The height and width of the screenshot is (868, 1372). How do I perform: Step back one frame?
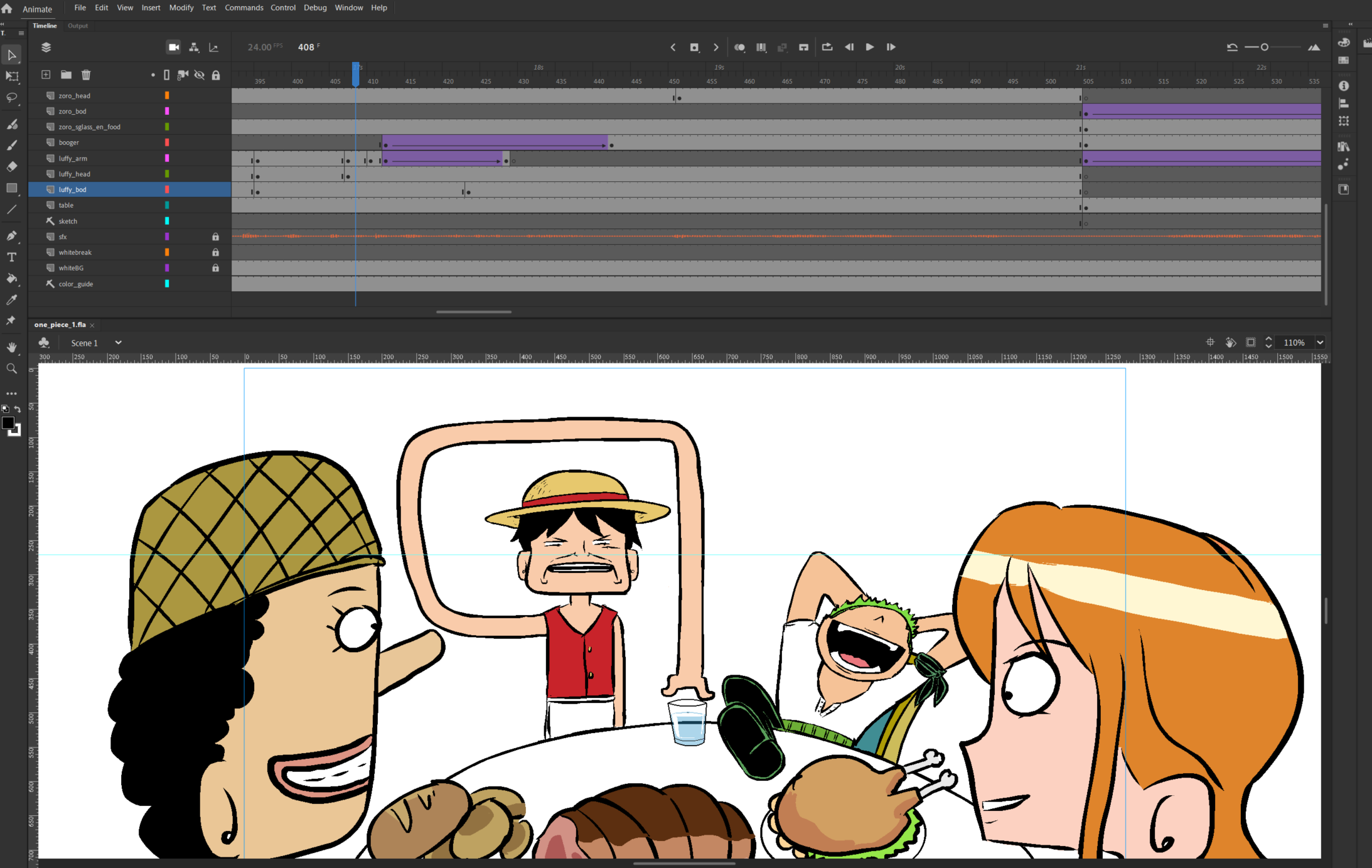coord(849,47)
